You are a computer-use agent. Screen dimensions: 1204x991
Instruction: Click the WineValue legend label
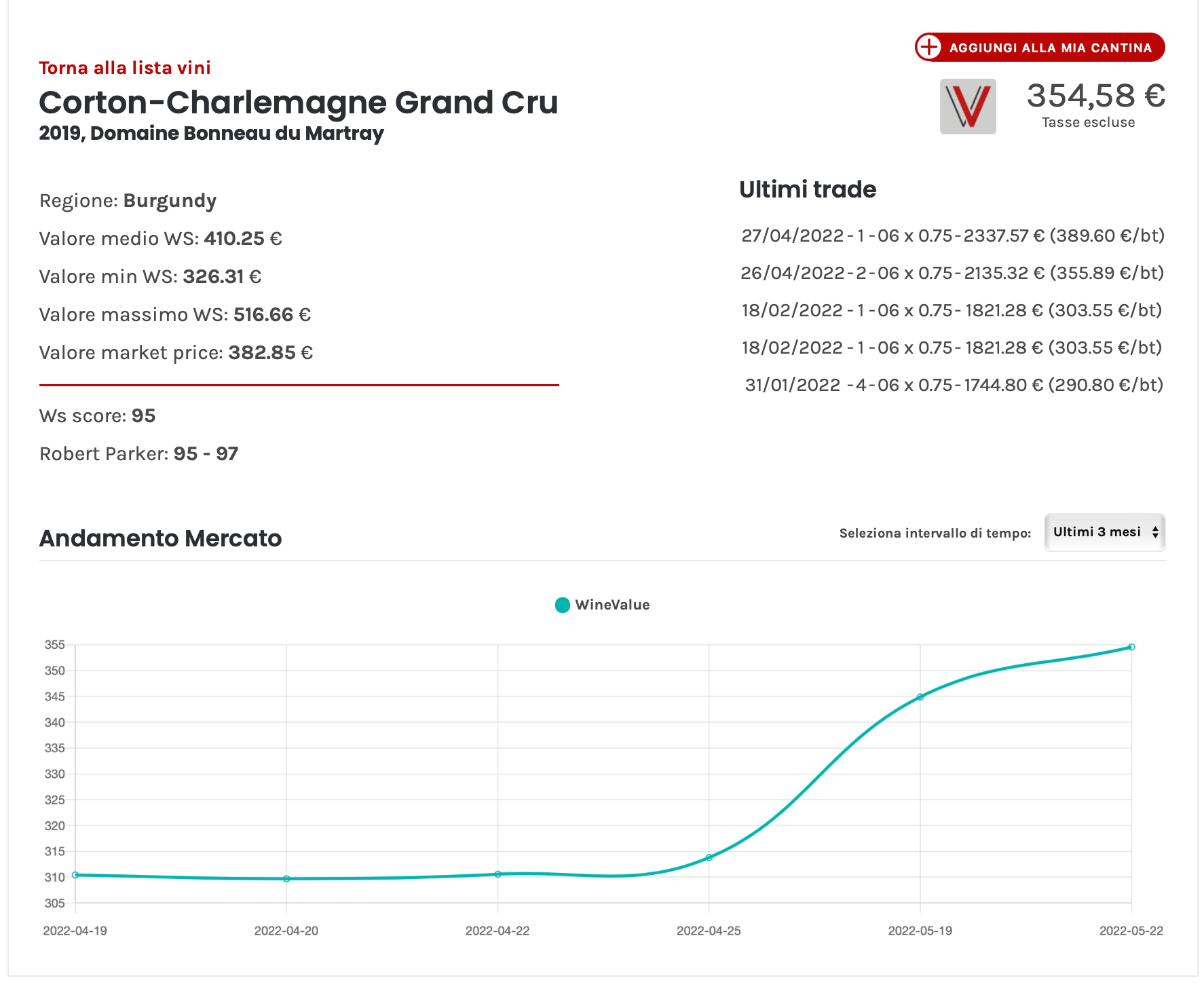612,605
